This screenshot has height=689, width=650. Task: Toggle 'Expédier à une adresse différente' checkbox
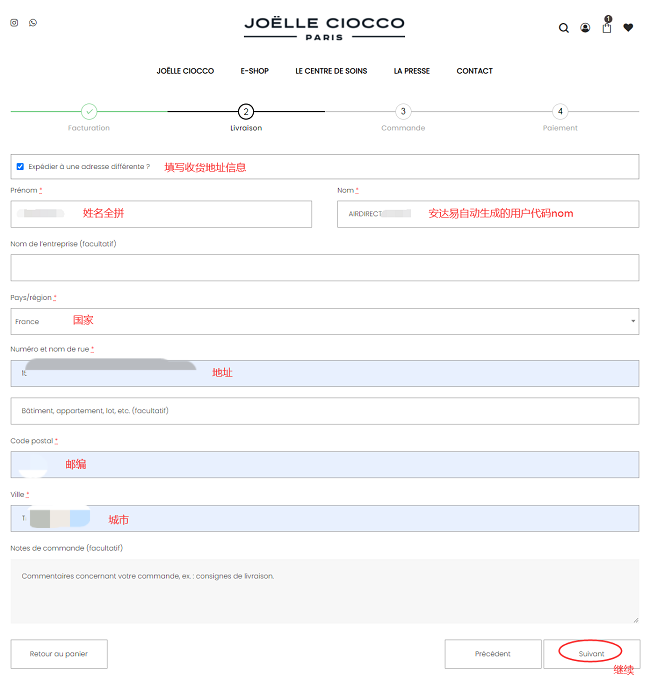pyautogui.click(x=20, y=167)
